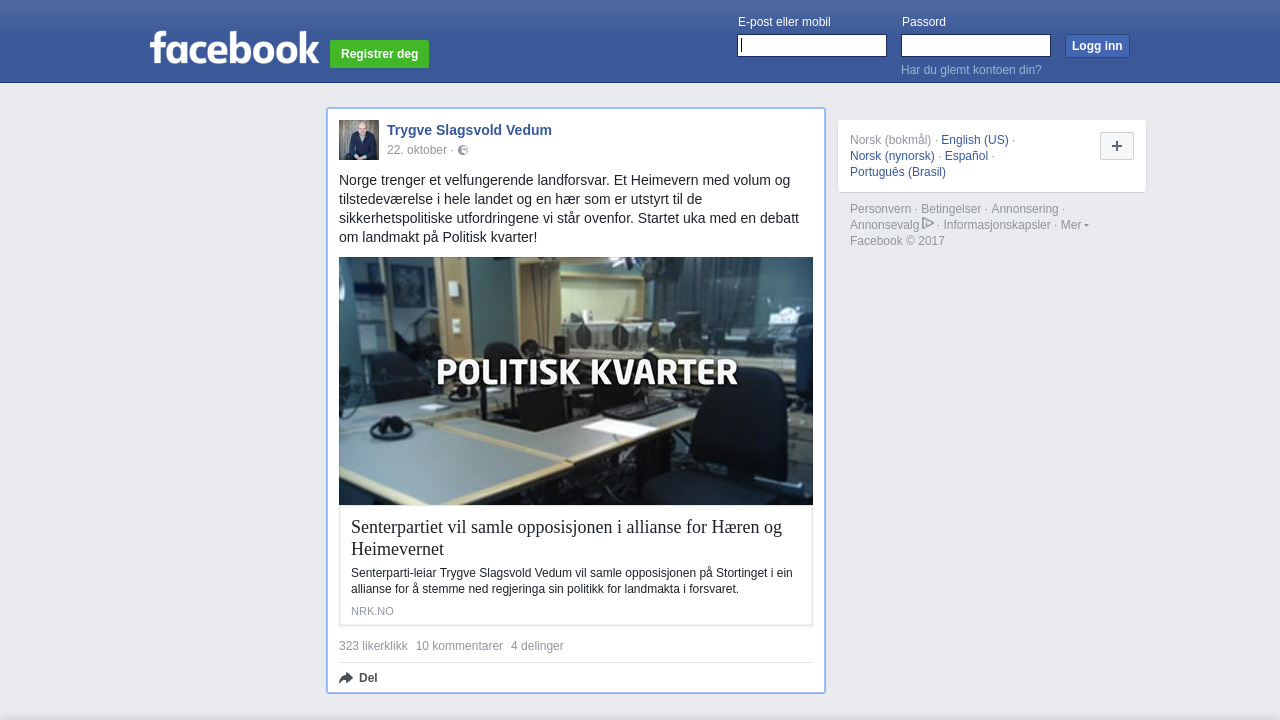Click the Norsk (bokmål) current language text
The image size is (1280, 720).
(x=890, y=140)
